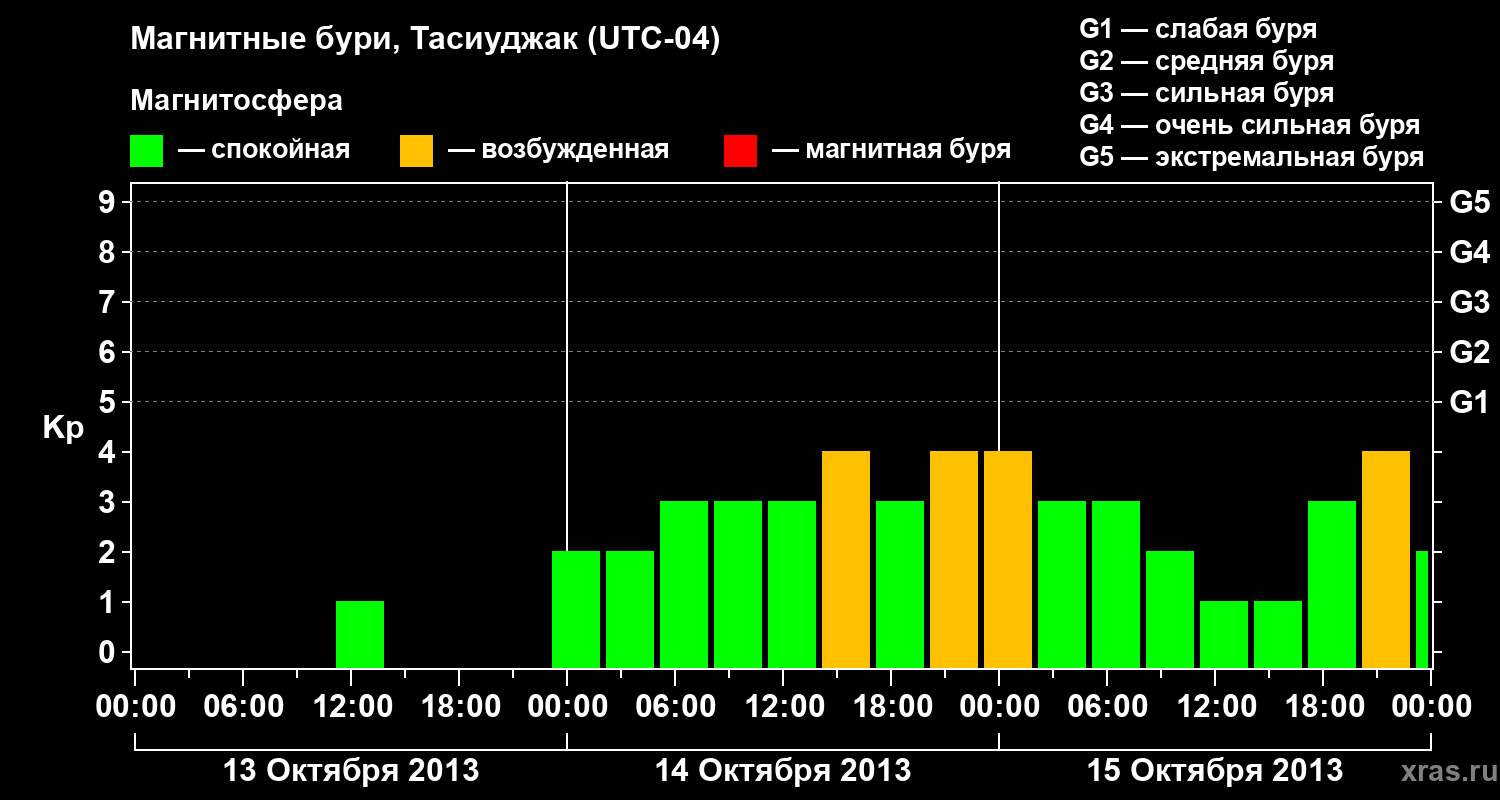1500x800 pixels.
Task: Click the date label '14 Октября 2013'
Action: 783,771
